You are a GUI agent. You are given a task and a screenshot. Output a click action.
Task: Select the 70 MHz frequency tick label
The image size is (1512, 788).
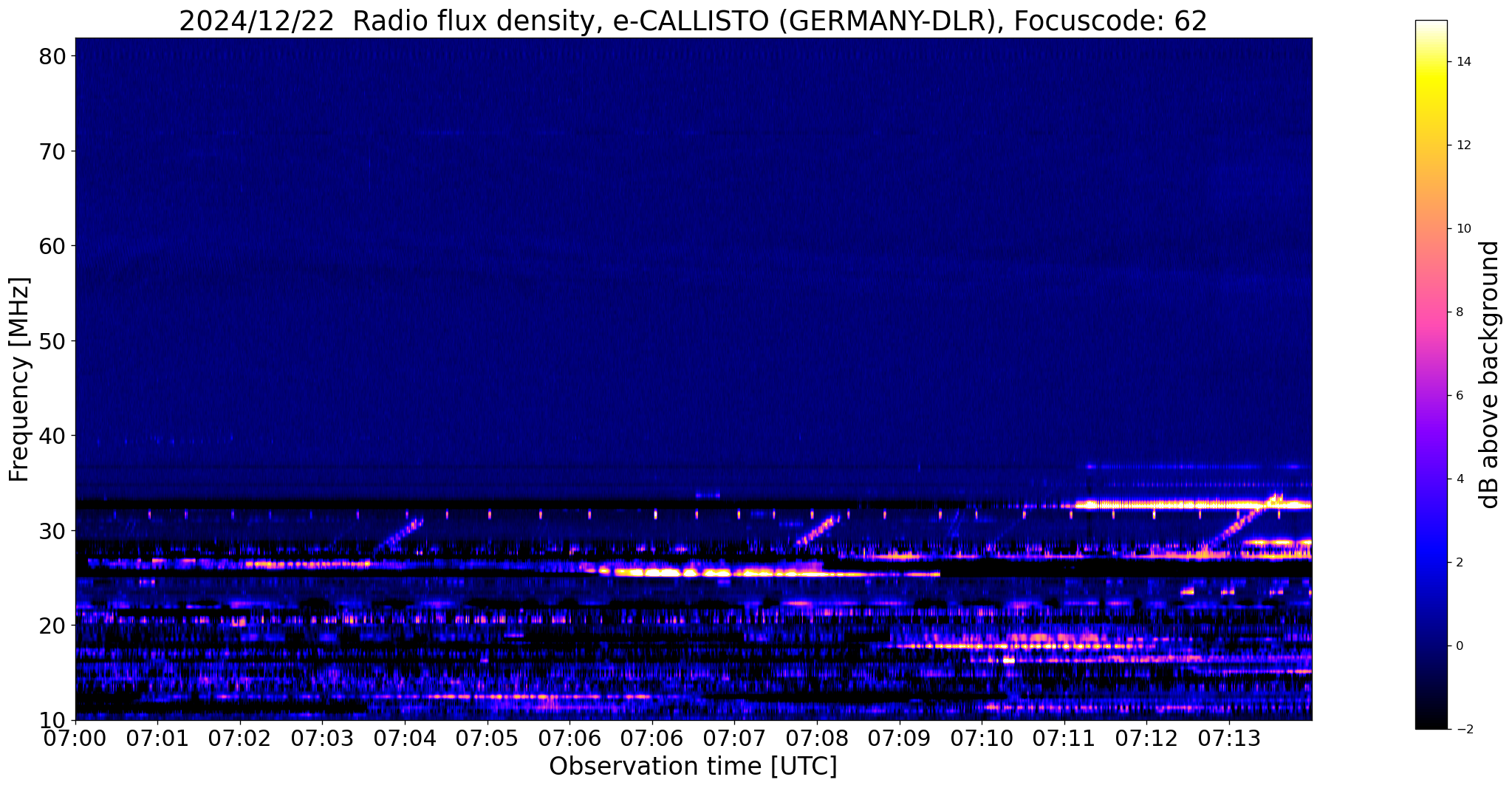(x=52, y=151)
